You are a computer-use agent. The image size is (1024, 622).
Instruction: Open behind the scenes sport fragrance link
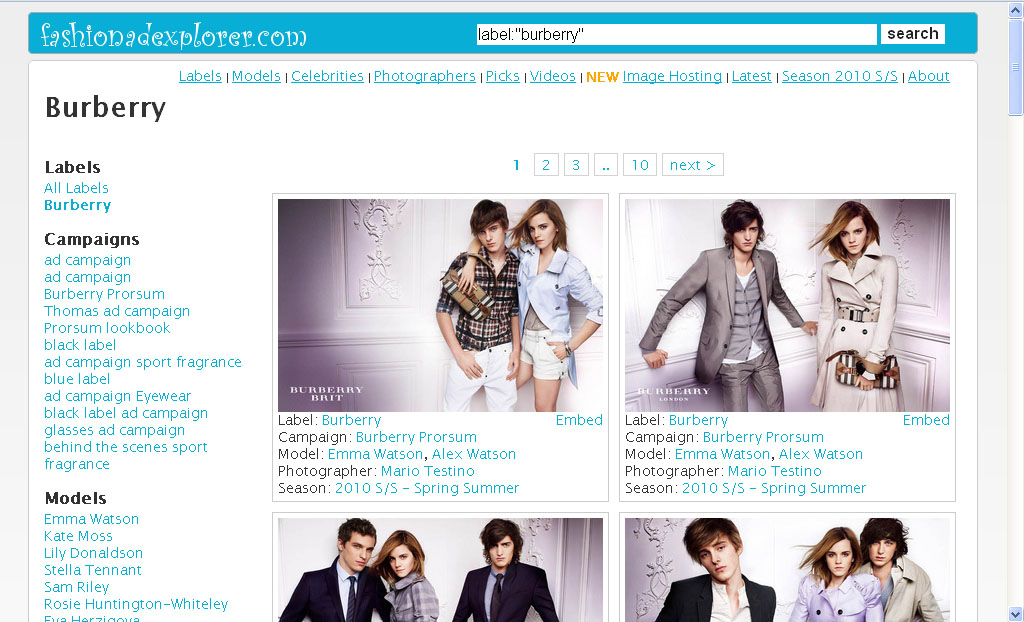click(125, 455)
